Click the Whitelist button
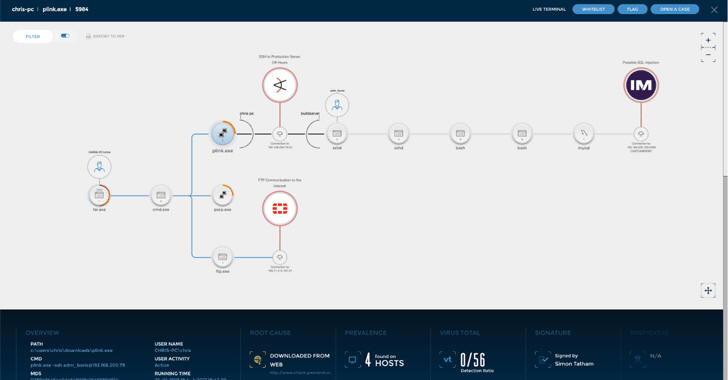 (x=593, y=9)
